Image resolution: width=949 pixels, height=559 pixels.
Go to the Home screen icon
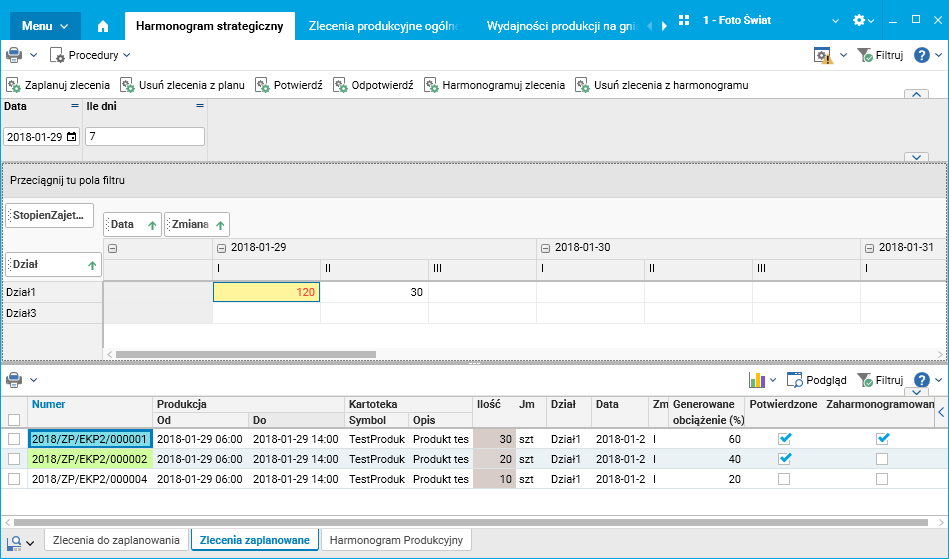click(x=103, y=26)
